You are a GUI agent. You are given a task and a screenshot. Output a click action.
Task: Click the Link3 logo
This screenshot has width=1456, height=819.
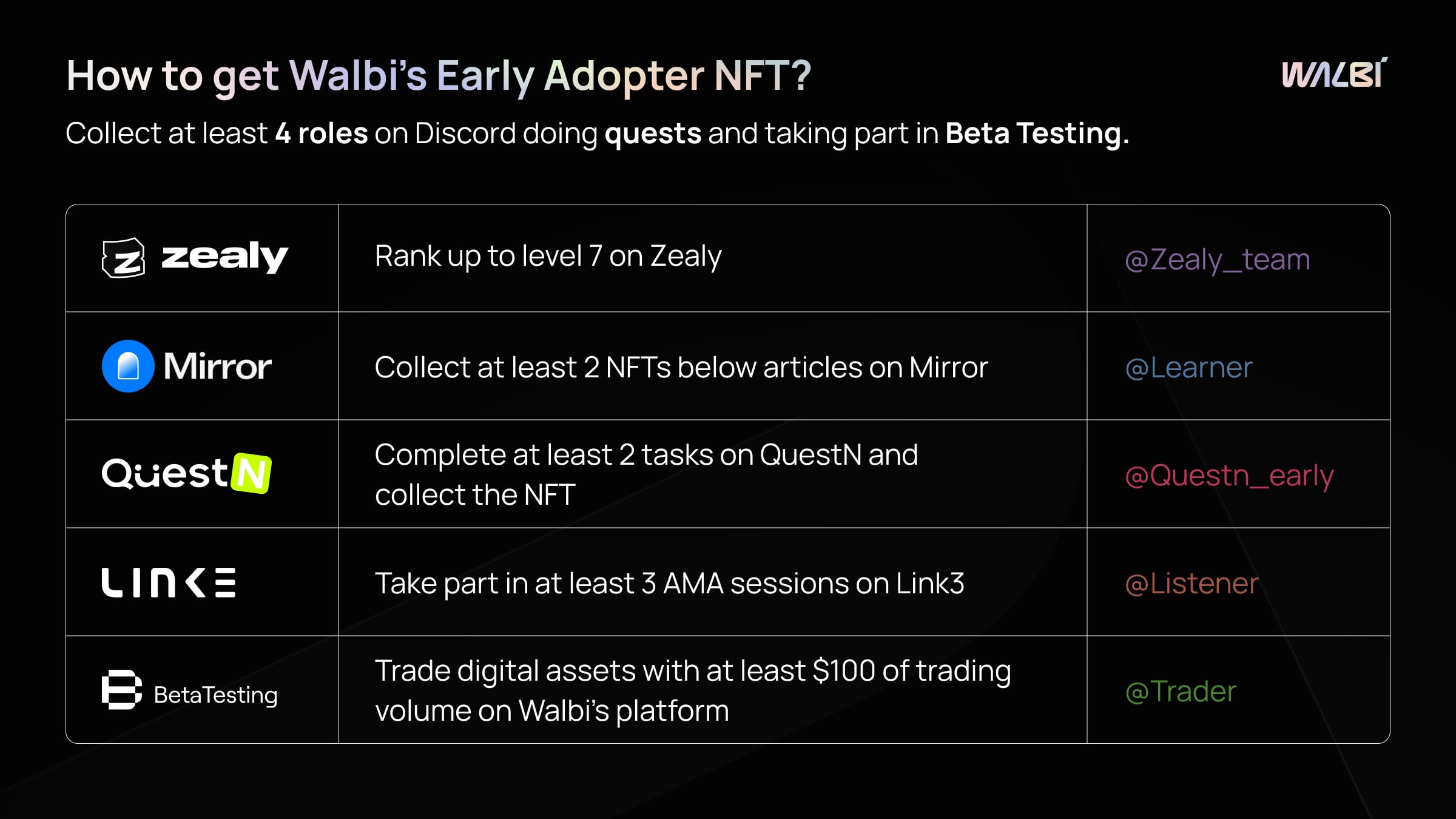click(169, 582)
